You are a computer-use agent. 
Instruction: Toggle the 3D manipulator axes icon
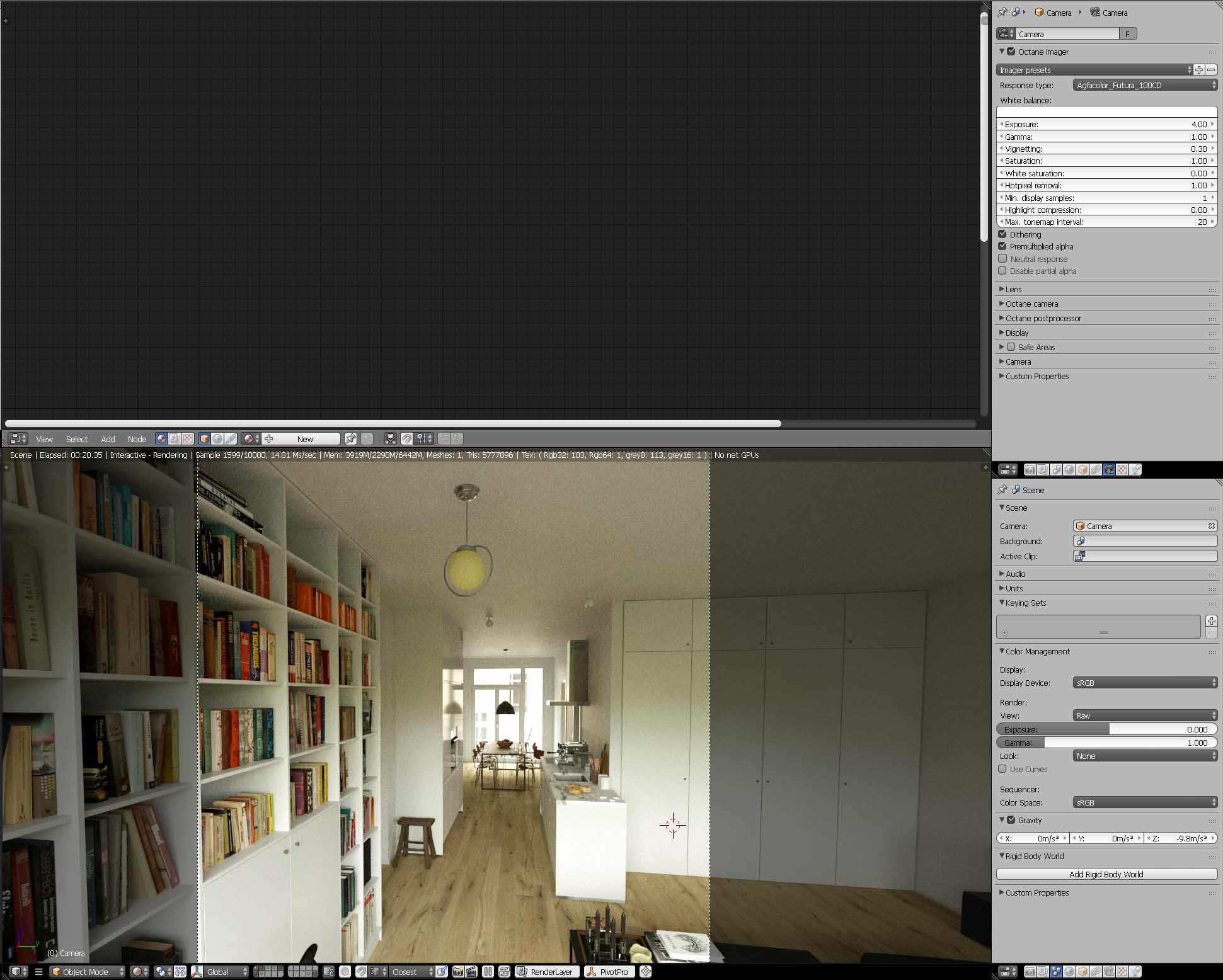click(197, 972)
